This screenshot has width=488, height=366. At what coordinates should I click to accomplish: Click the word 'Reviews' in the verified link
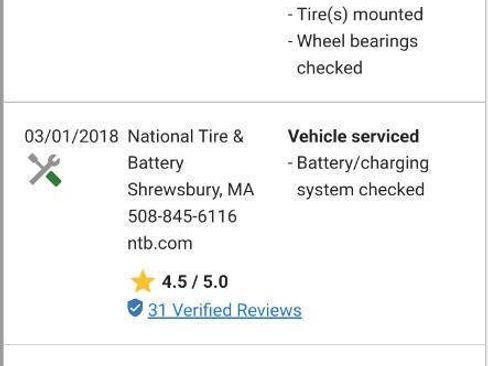click(269, 310)
